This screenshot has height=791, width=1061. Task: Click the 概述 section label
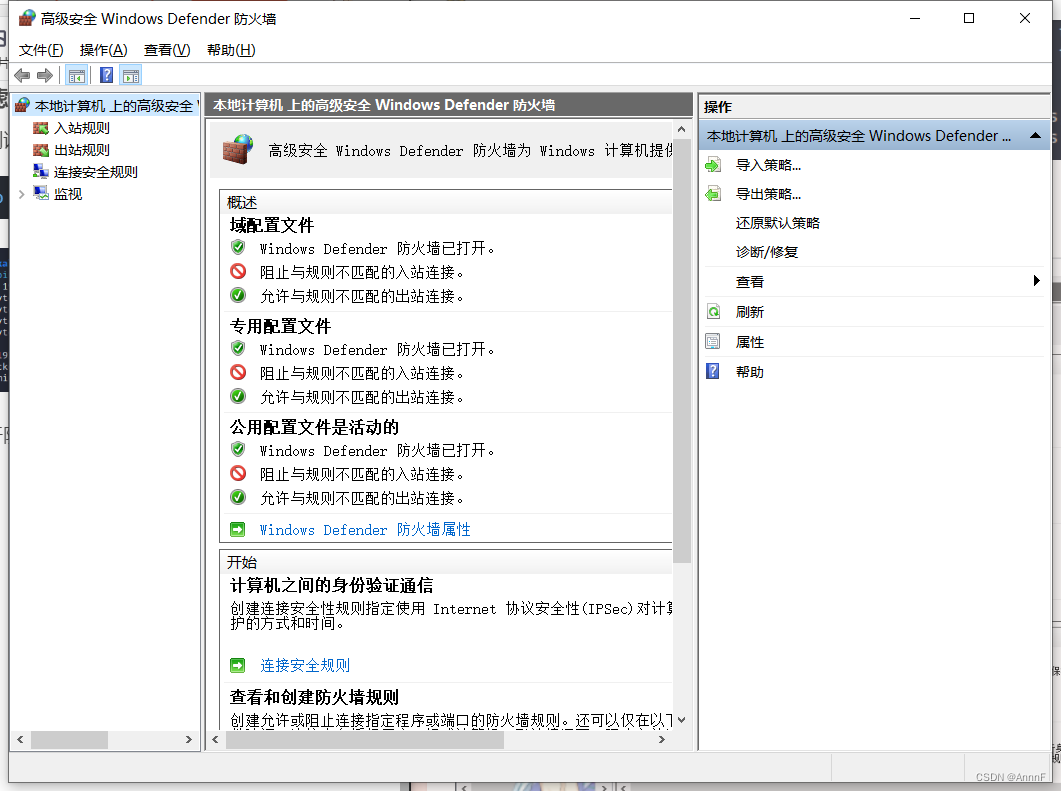pos(242,202)
